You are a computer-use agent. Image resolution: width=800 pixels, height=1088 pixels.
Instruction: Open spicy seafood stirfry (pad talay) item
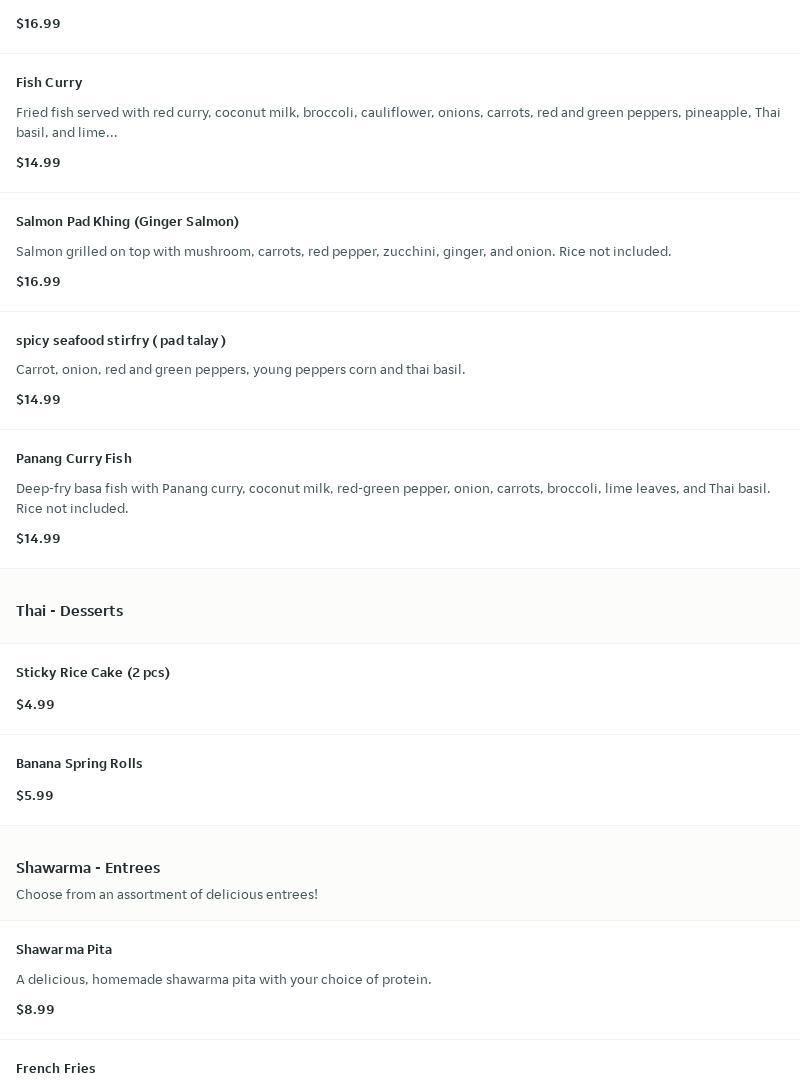point(400,371)
